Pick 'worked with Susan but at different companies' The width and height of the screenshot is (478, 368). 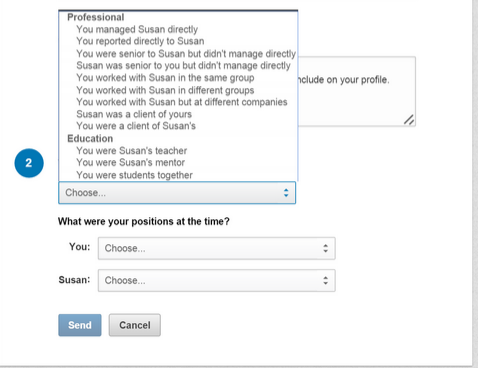click(x=178, y=102)
